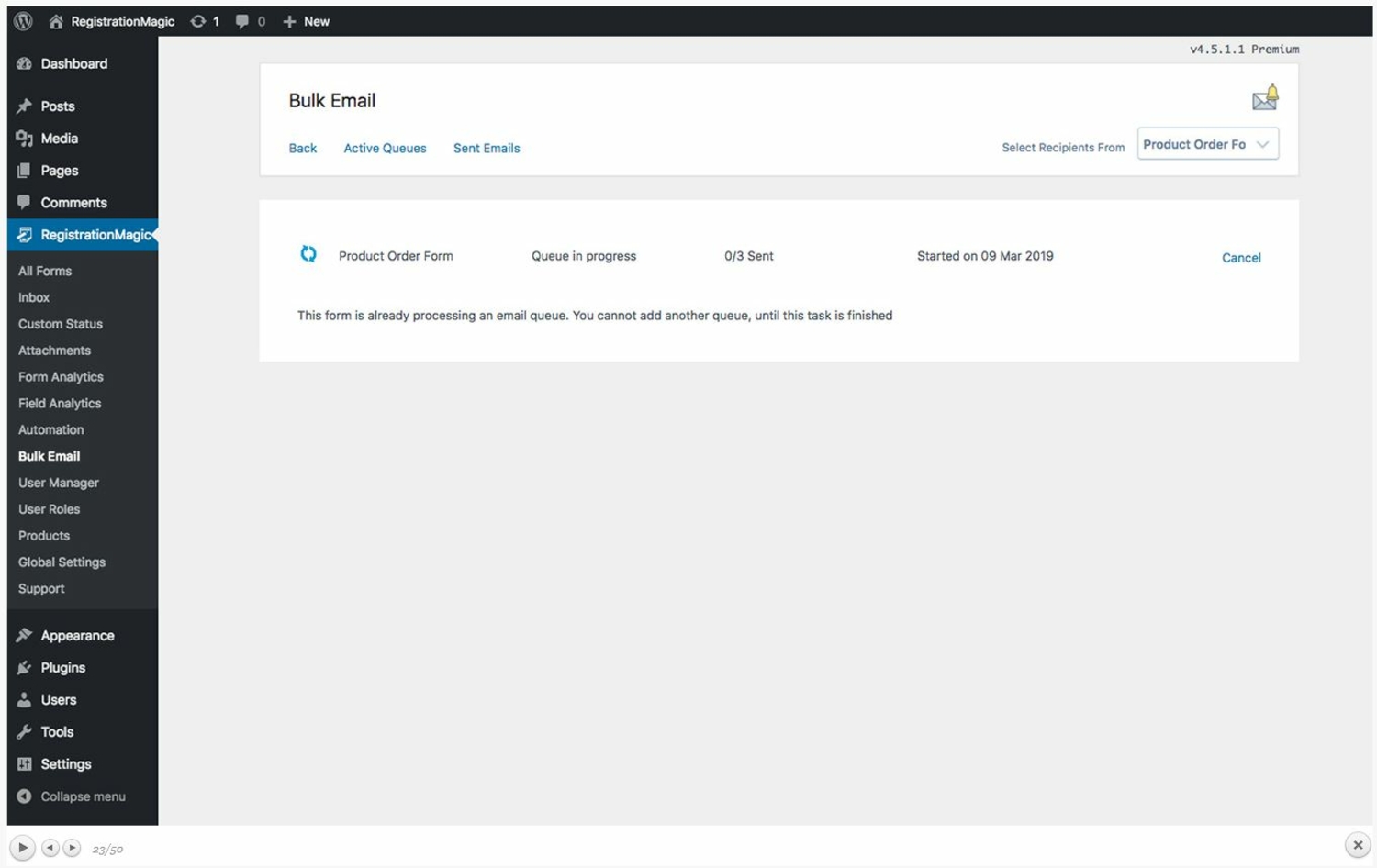Click the 'Queue in progress' status text
The width and height of the screenshot is (1377, 868).
(x=584, y=256)
